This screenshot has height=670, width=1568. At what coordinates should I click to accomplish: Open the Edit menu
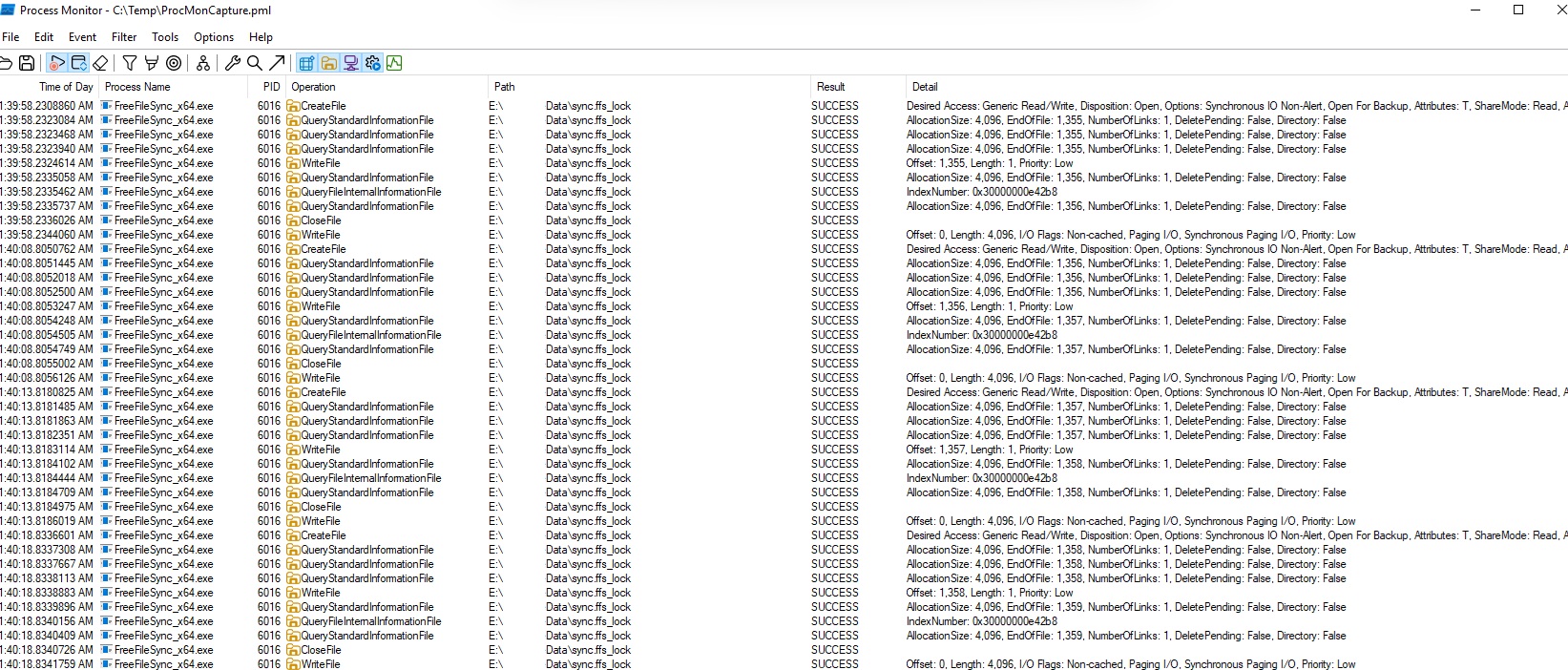tap(44, 37)
